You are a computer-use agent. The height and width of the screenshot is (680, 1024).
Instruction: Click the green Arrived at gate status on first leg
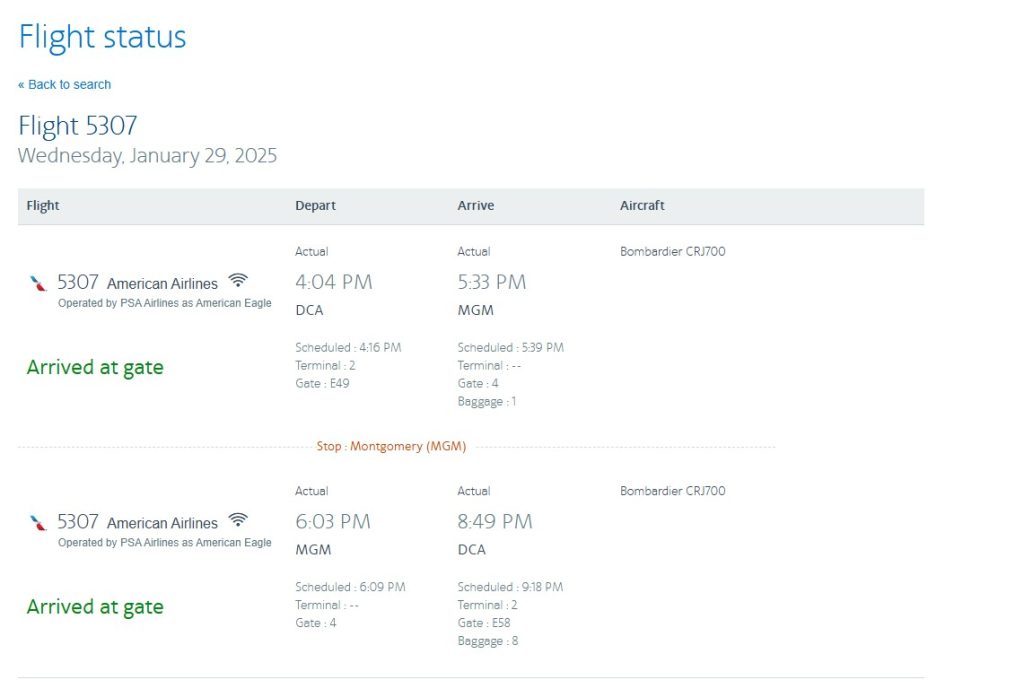pyautogui.click(x=95, y=366)
